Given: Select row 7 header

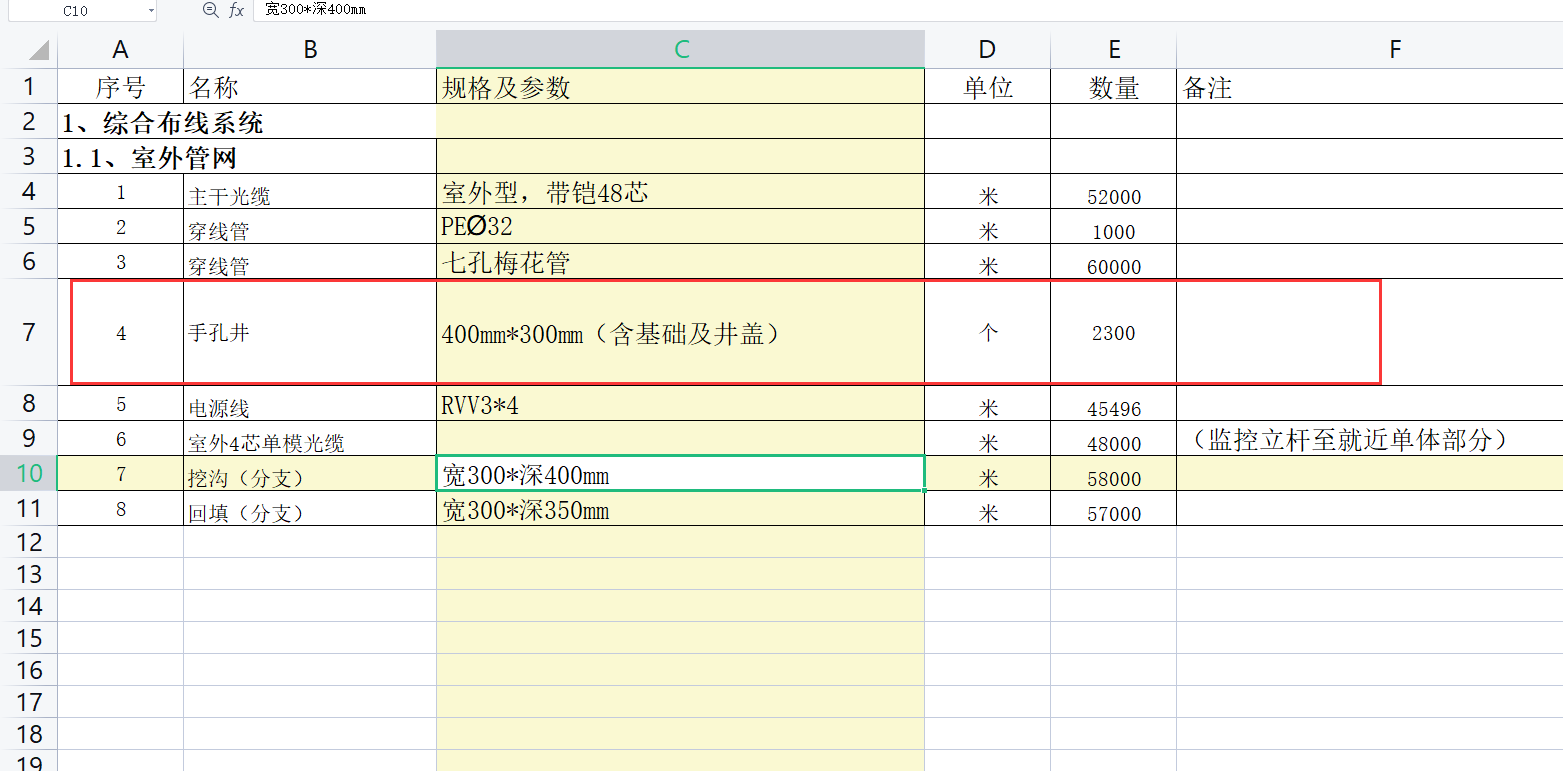Looking at the screenshot, I should click(29, 332).
